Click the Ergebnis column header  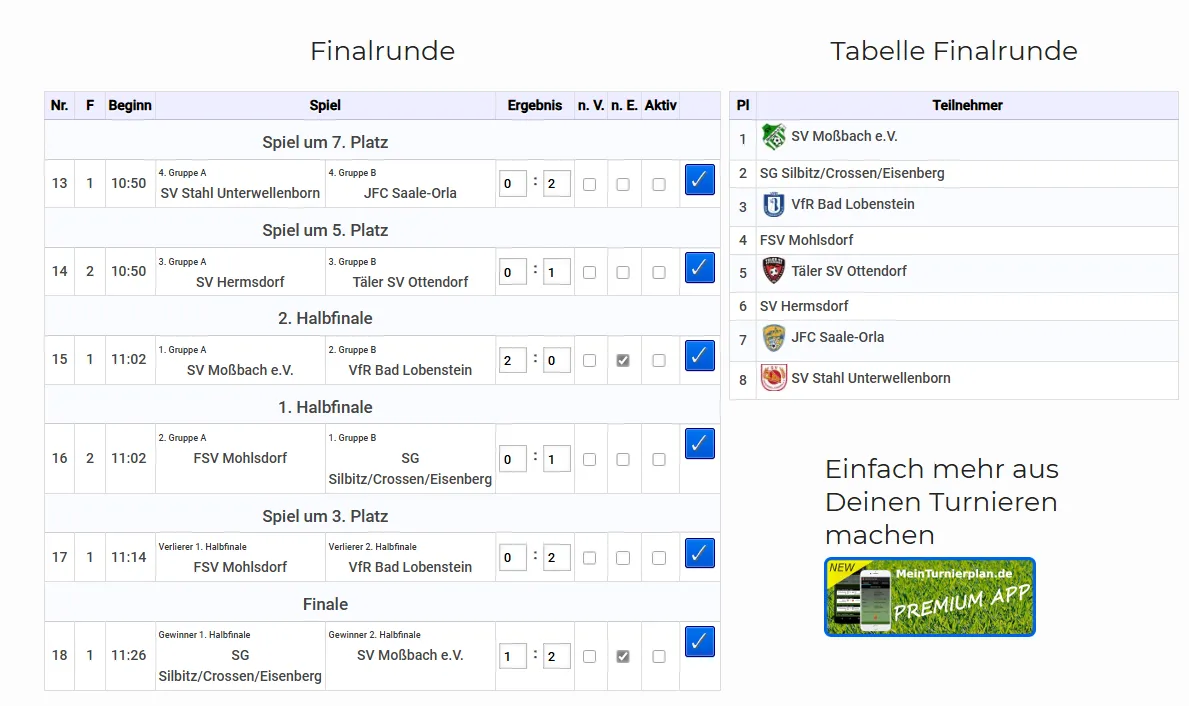coord(534,105)
